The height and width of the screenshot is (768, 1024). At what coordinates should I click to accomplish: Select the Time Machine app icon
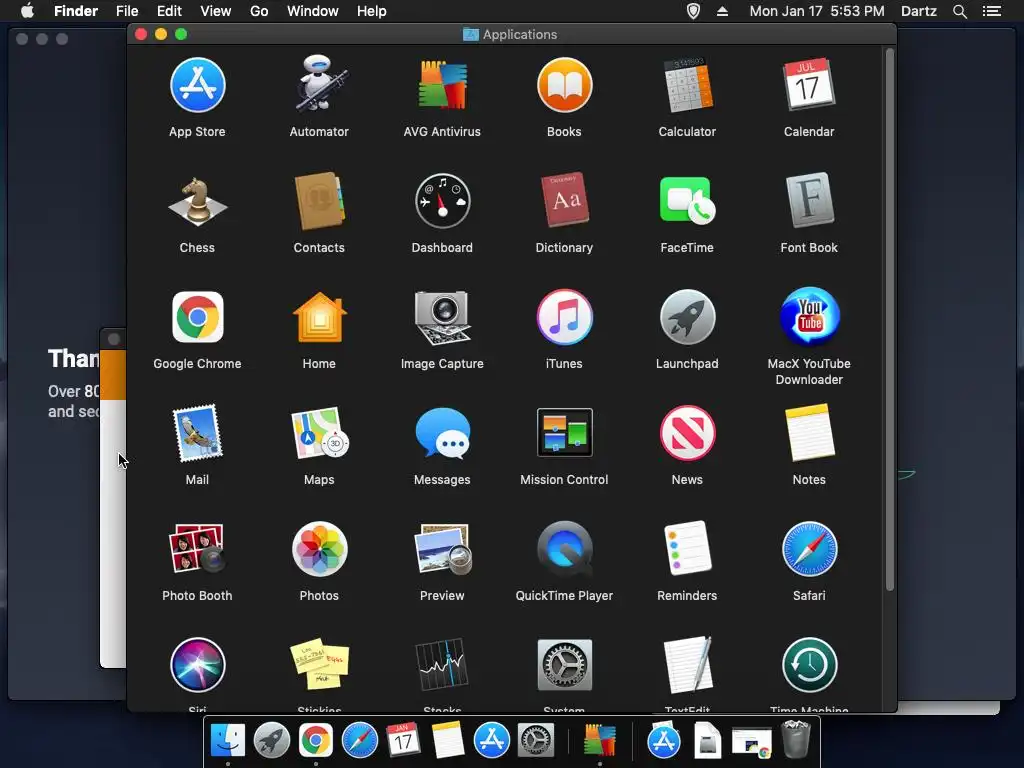point(808,665)
